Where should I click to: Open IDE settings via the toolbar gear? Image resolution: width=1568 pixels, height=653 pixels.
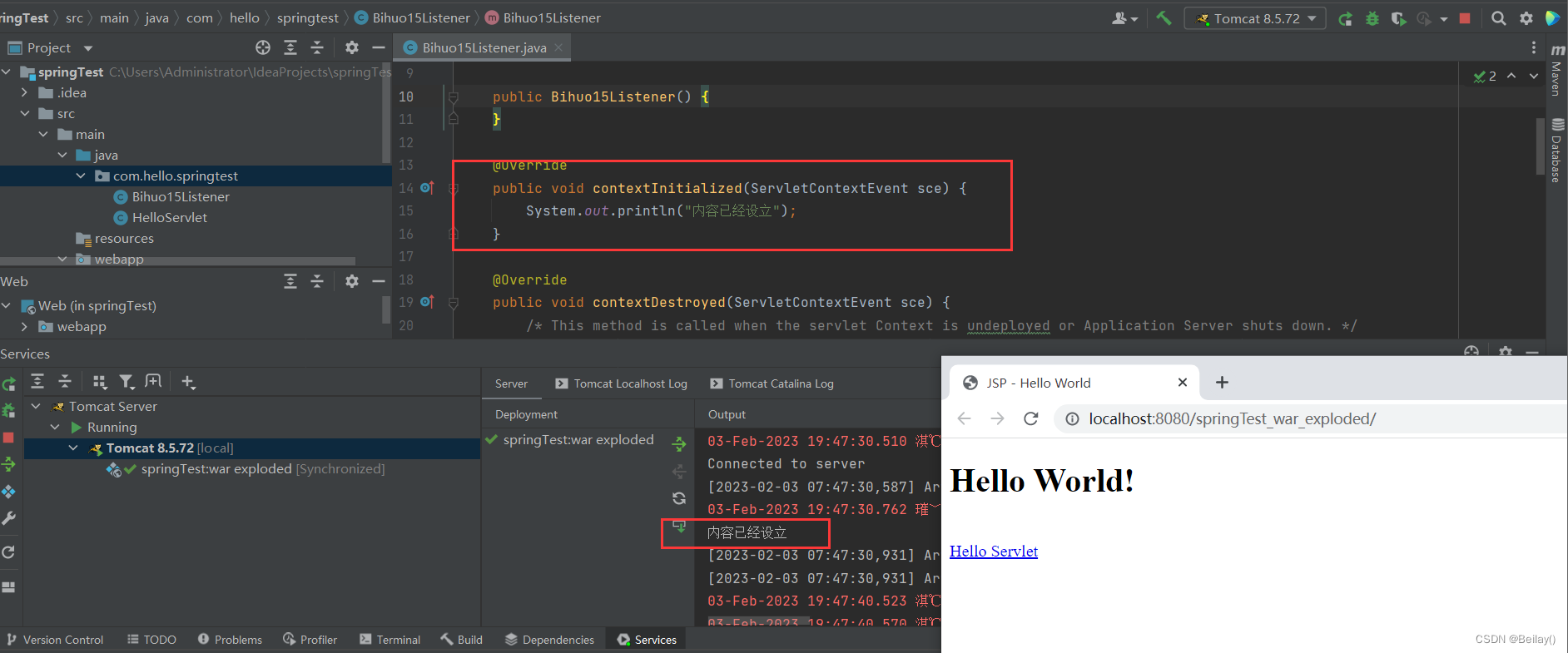1526,18
